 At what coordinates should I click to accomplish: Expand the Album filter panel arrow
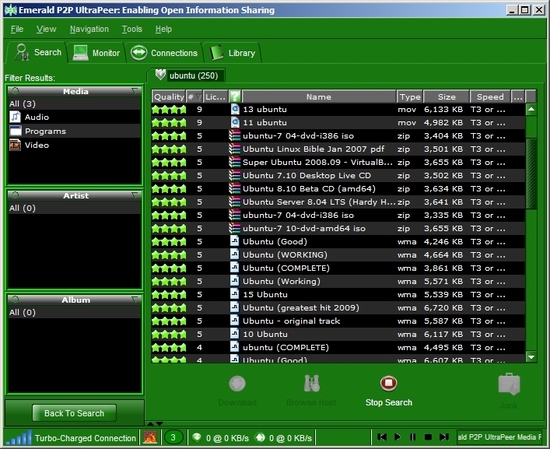135,300
